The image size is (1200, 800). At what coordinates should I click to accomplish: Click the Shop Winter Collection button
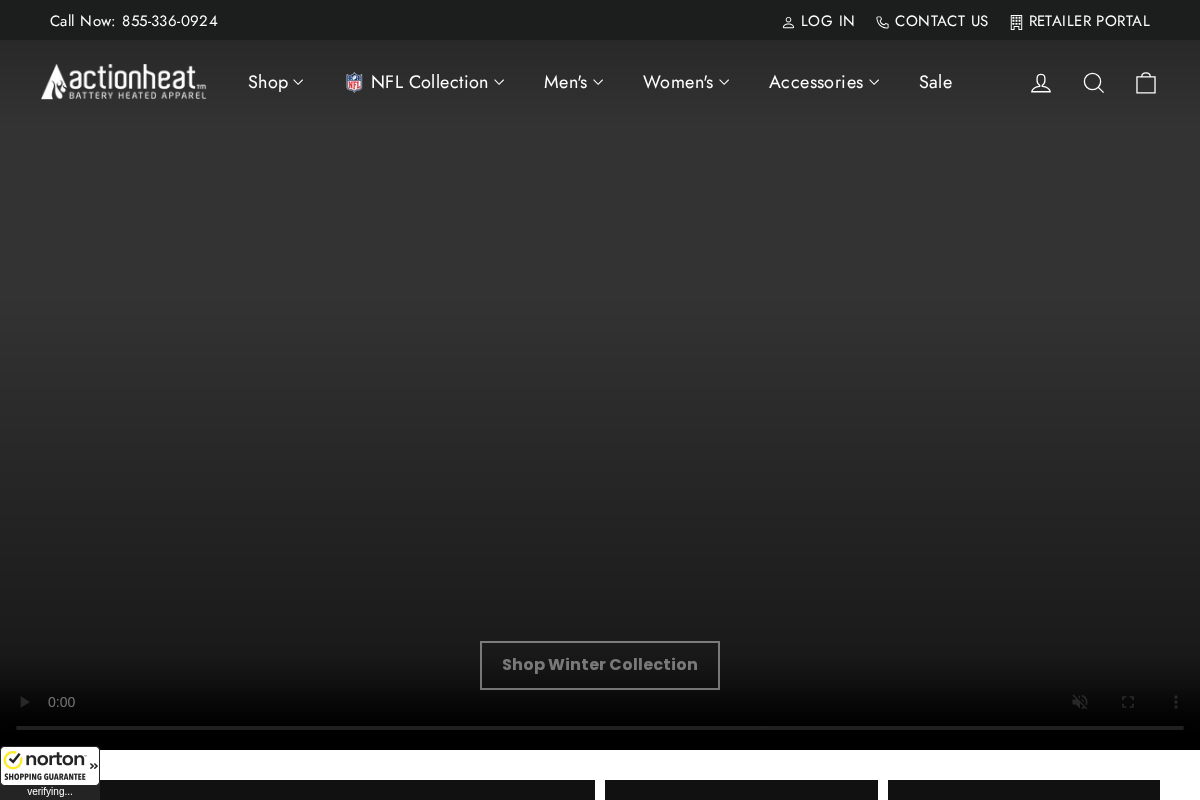[x=600, y=665]
